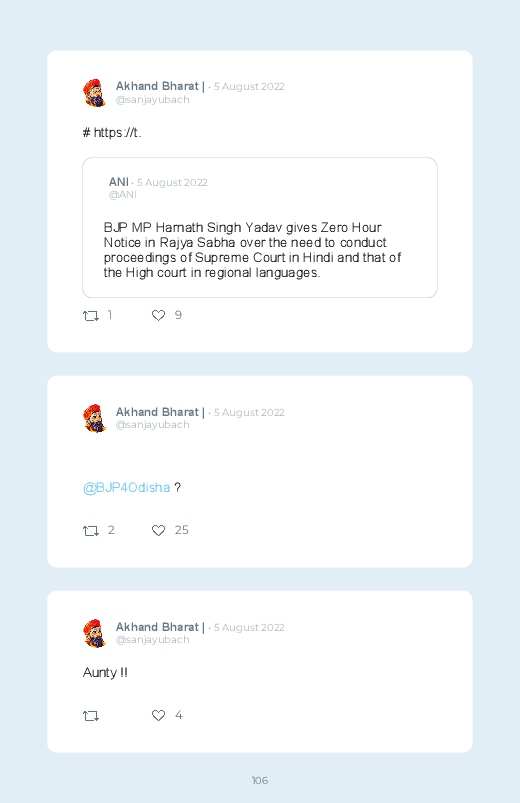Click @sanjayubach handle on second tweet
520x803 pixels.
[x=153, y=425]
